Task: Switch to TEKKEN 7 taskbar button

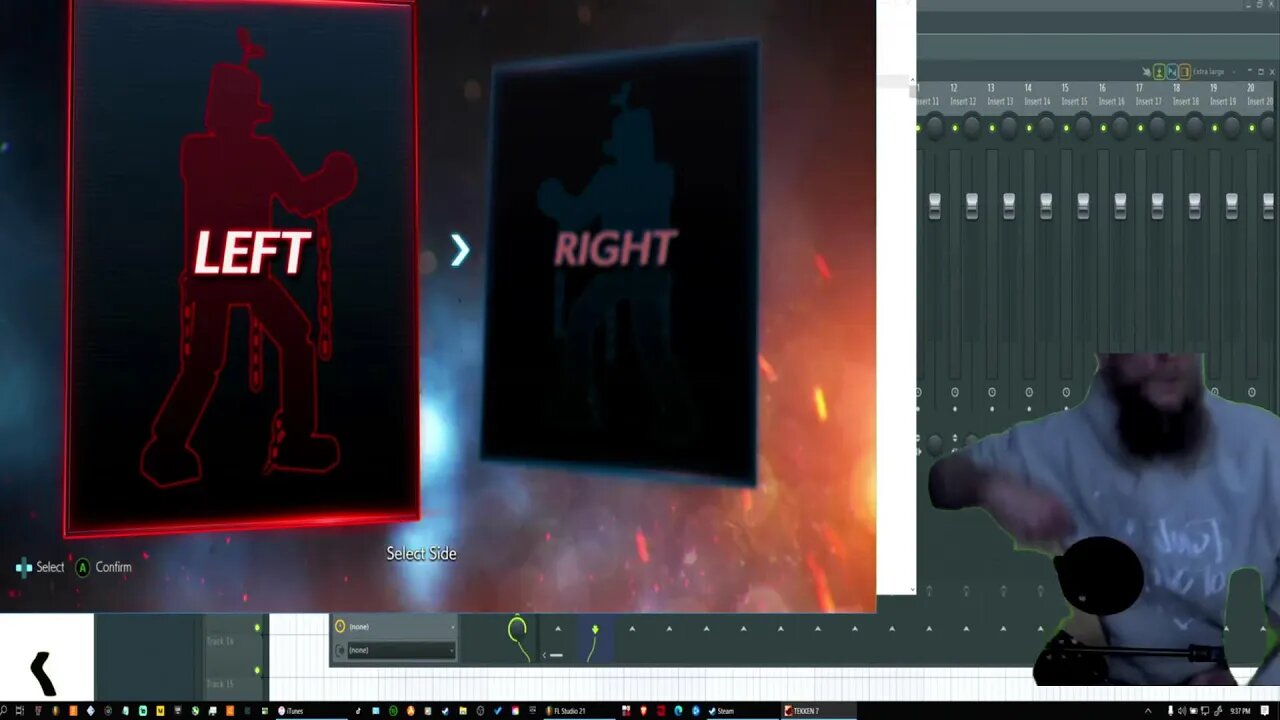Action: [x=819, y=710]
